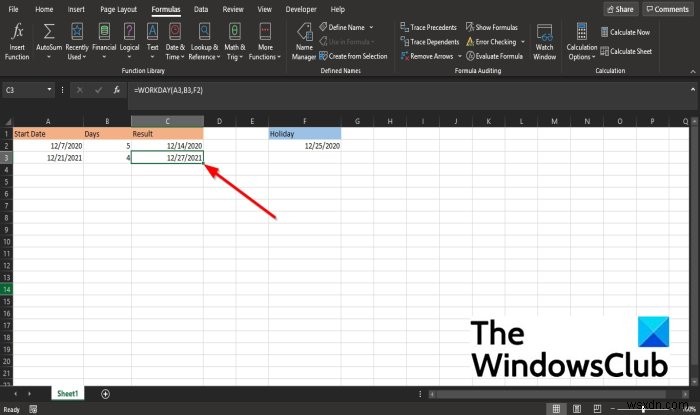Expand the AutoSum dropdown arrow
The width and height of the screenshot is (700, 415).
coord(49,57)
